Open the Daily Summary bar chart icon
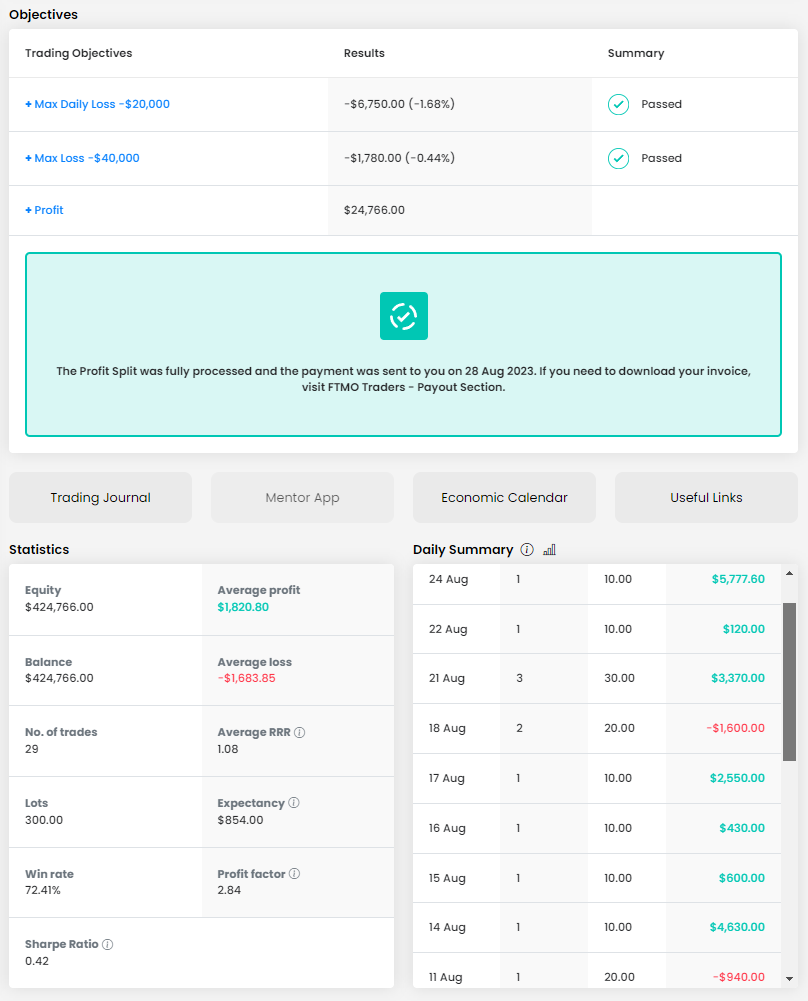The width and height of the screenshot is (808, 1001). pyautogui.click(x=550, y=550)
